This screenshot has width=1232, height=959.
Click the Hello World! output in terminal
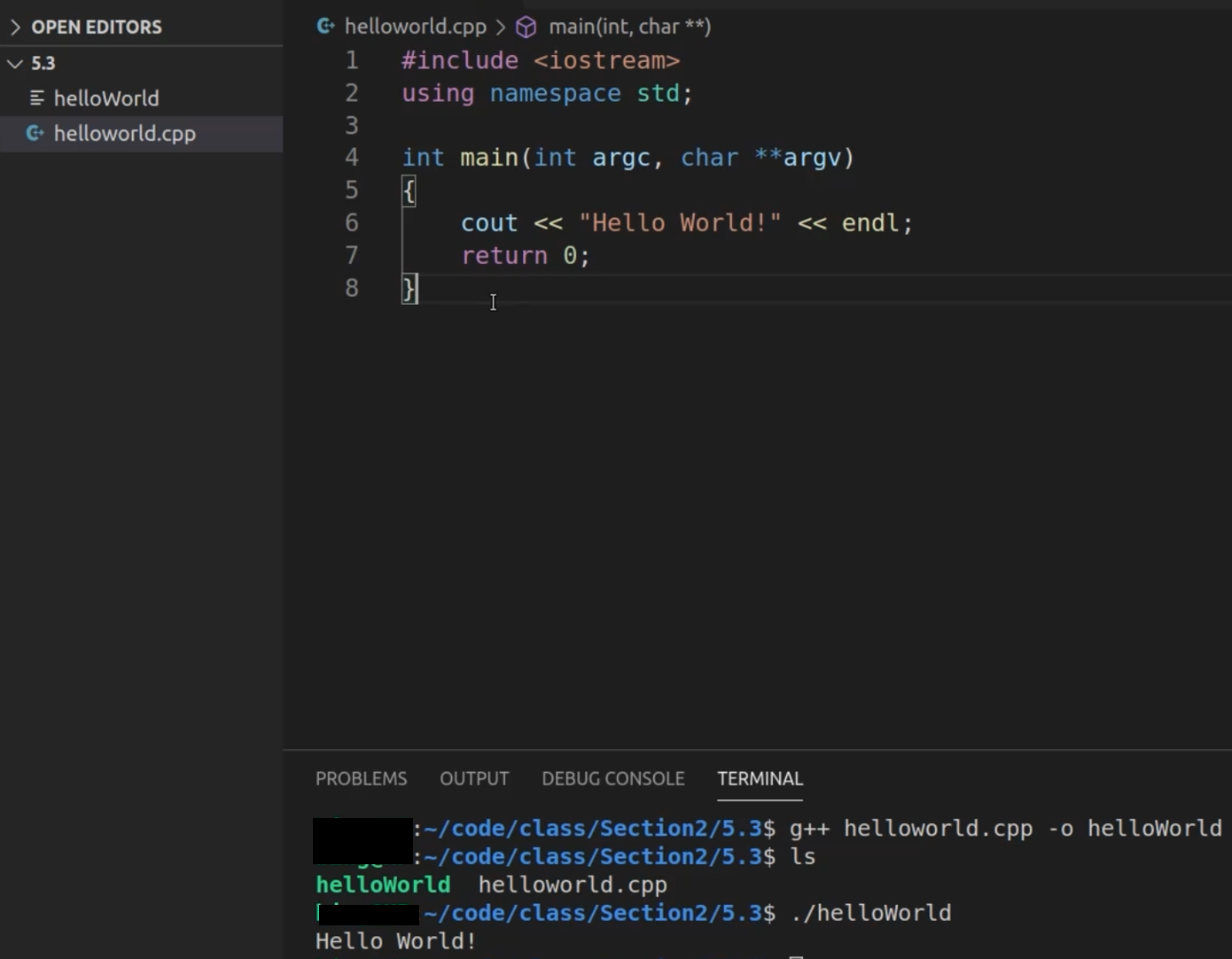(x=395, y=940)
